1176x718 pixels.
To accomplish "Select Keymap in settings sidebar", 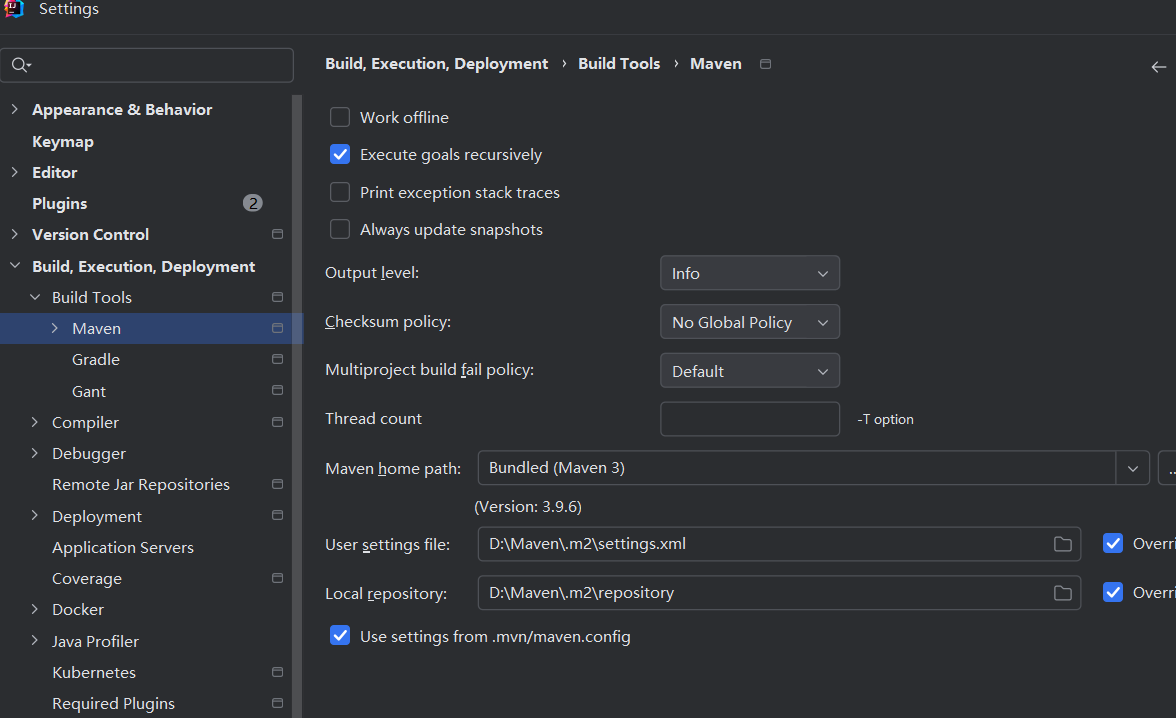I will [63, 142].
